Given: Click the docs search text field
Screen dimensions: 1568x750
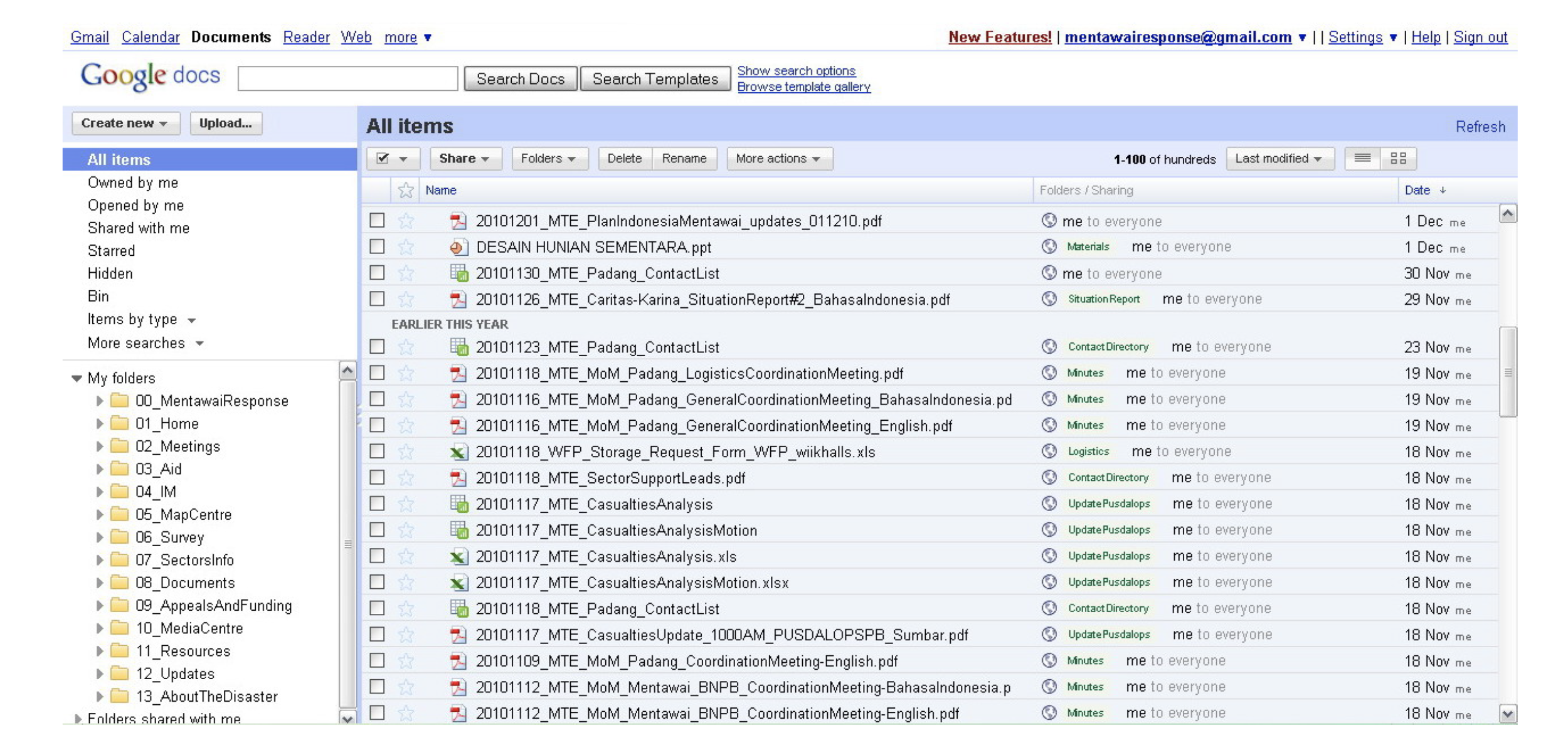Looking at the screenshot, I should [347, 79].
